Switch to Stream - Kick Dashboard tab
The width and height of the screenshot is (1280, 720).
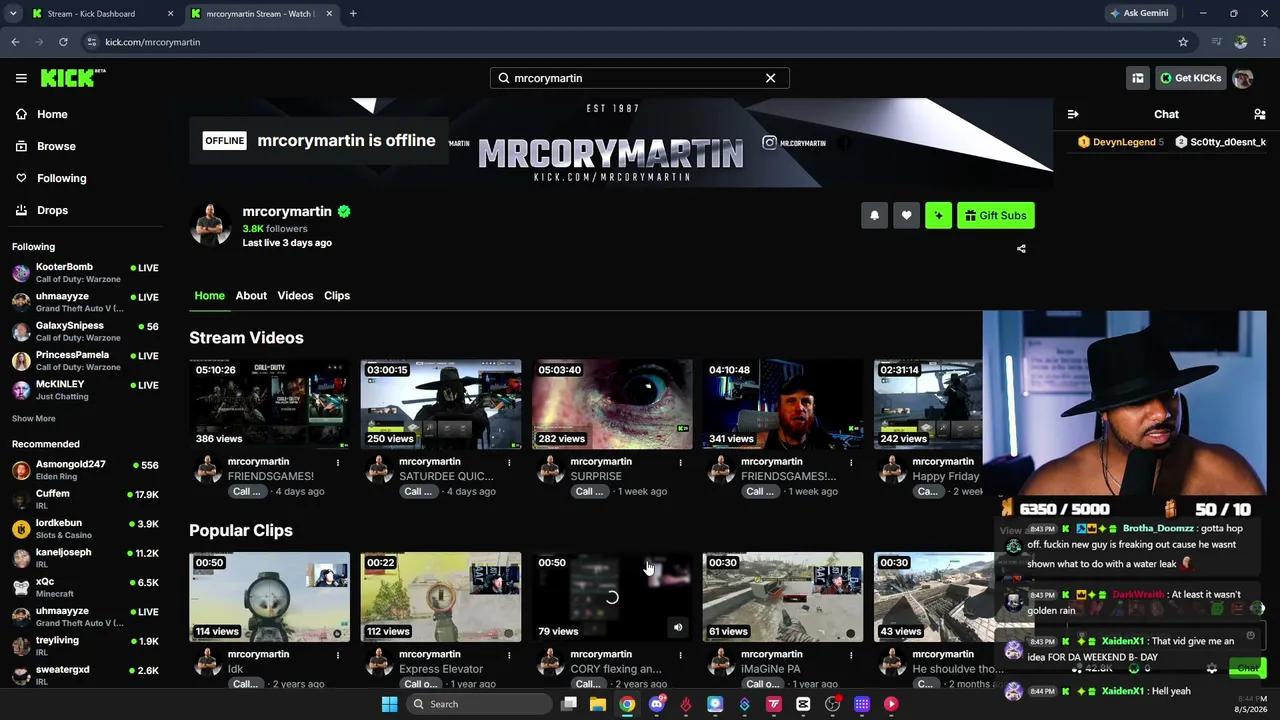click(x=103, y=14)
